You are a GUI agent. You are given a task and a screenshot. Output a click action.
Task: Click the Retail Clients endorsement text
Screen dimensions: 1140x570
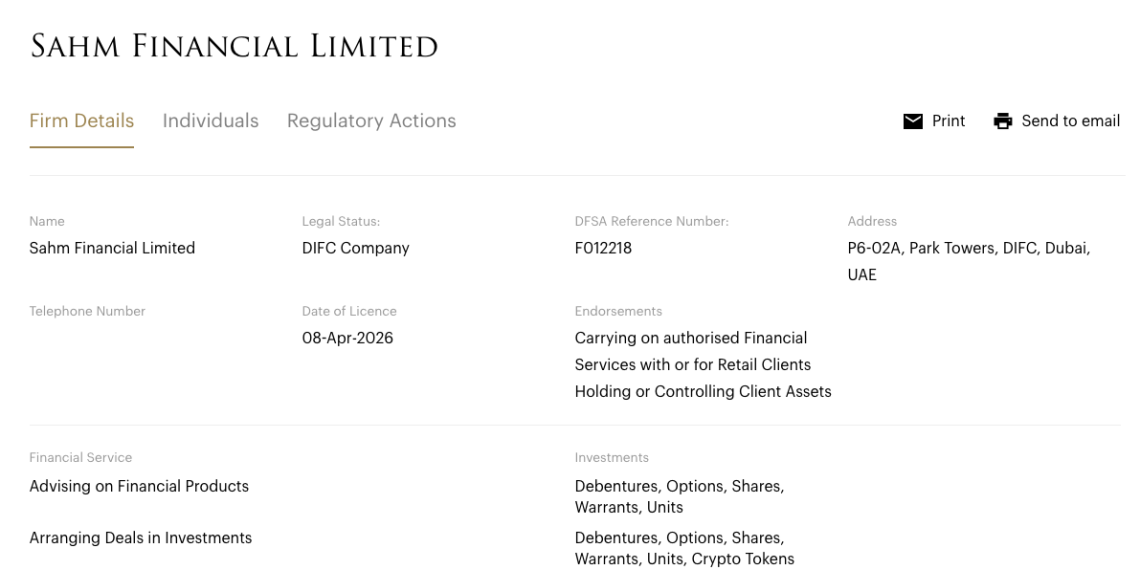coord(692,365)
